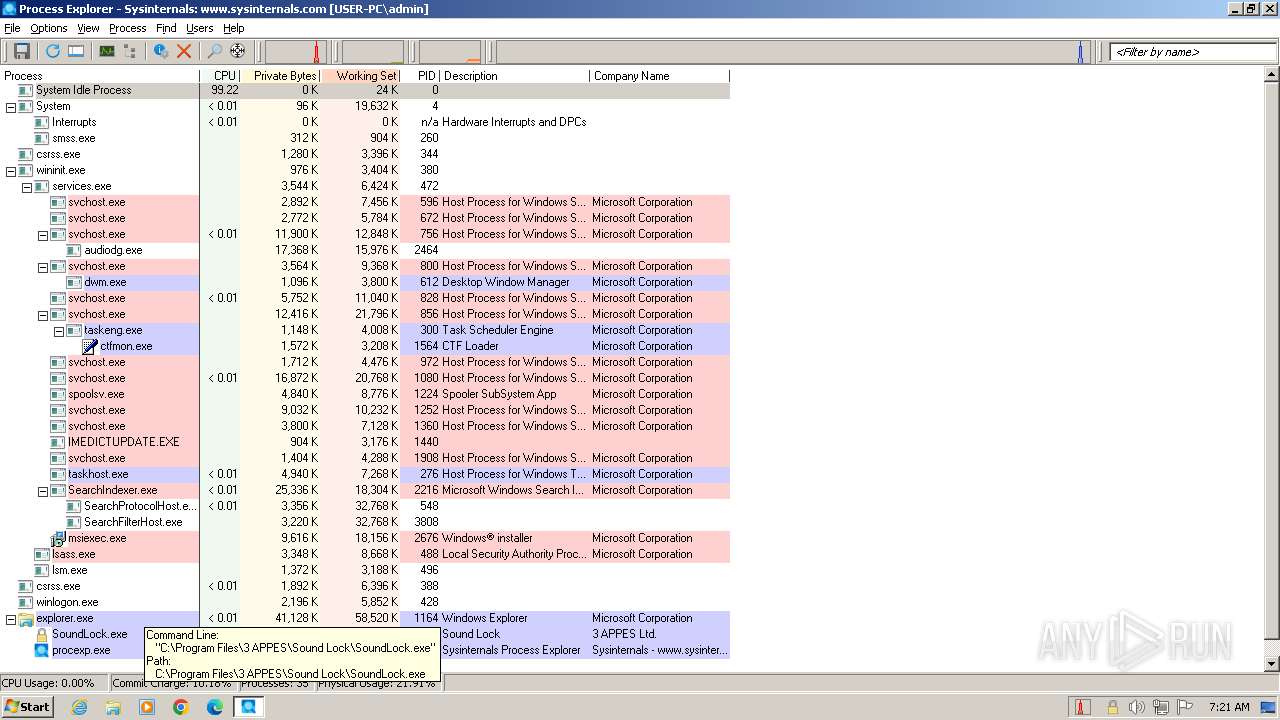Toggle the lower pane view icon
Screen dimensions: 1280x720
pyautogui.click(x=76, y=51)
